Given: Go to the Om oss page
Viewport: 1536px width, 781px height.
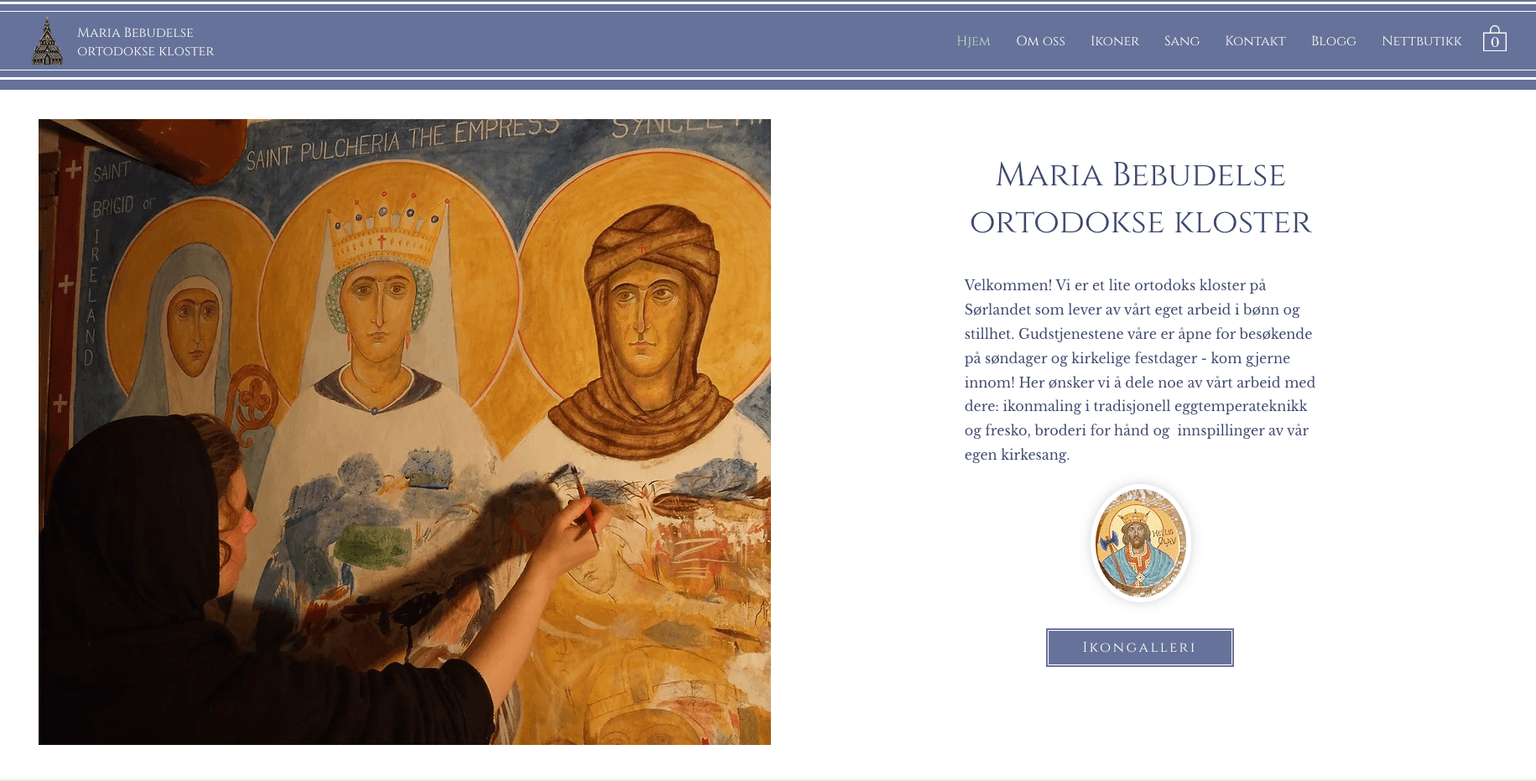Looking at the screenshot, I should click(x=1040, y=41).
